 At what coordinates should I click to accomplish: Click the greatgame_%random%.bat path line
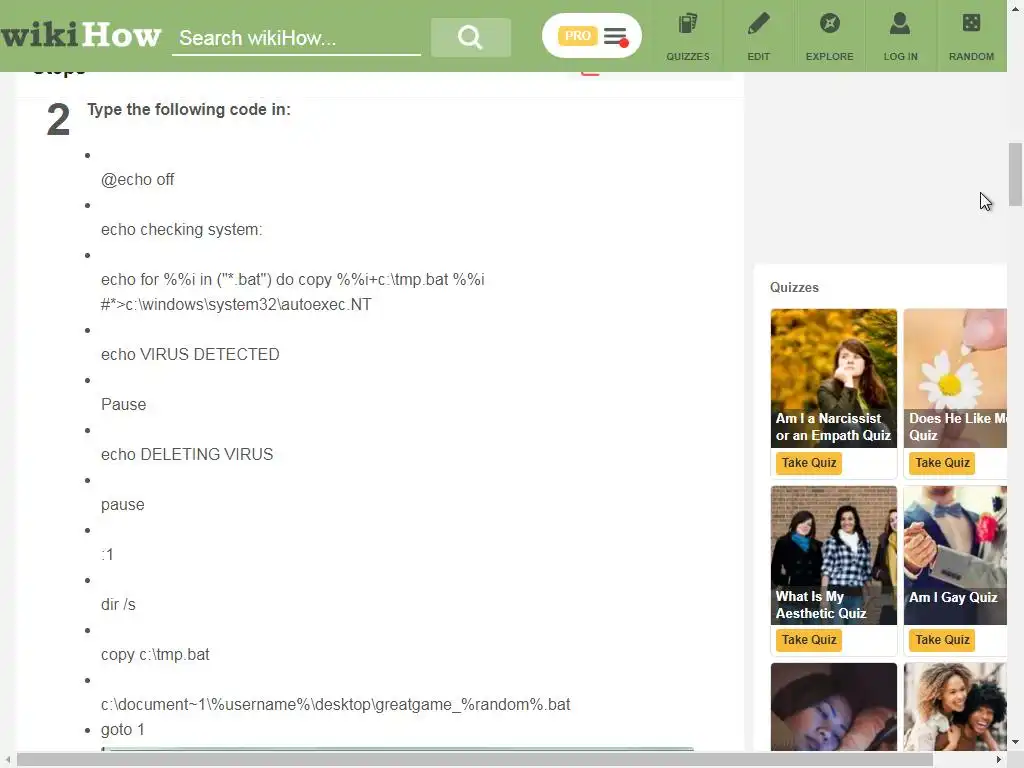(336, 705)
